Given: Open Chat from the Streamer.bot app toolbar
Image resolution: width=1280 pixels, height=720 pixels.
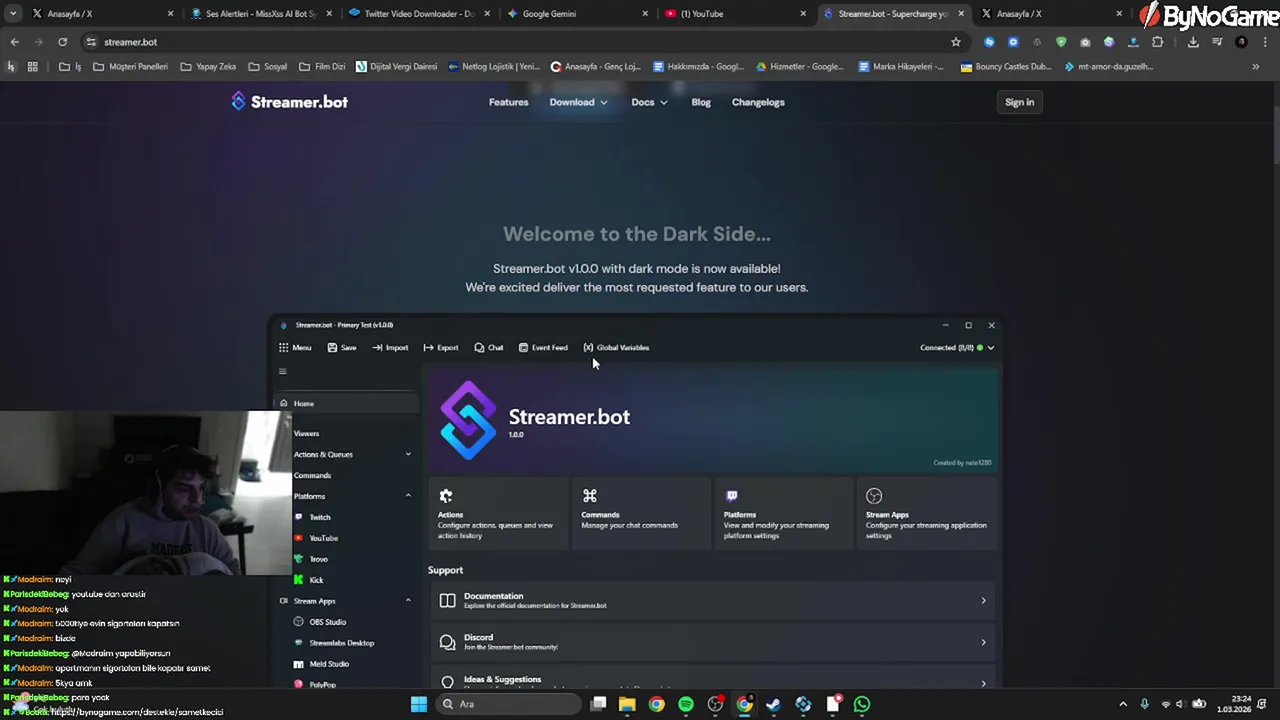Looking at the screenshot, I should [x=488, y=348].
